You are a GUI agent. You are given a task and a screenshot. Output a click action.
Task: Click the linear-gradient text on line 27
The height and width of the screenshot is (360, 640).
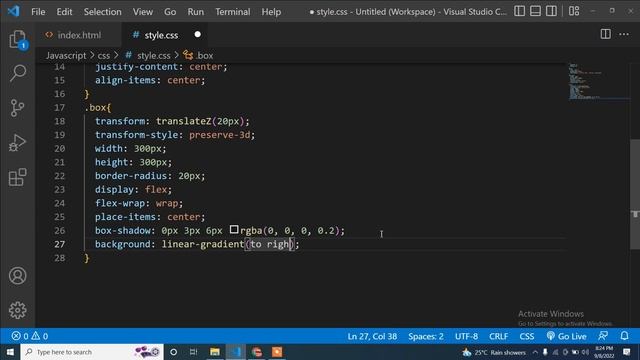tap(203, 244)
